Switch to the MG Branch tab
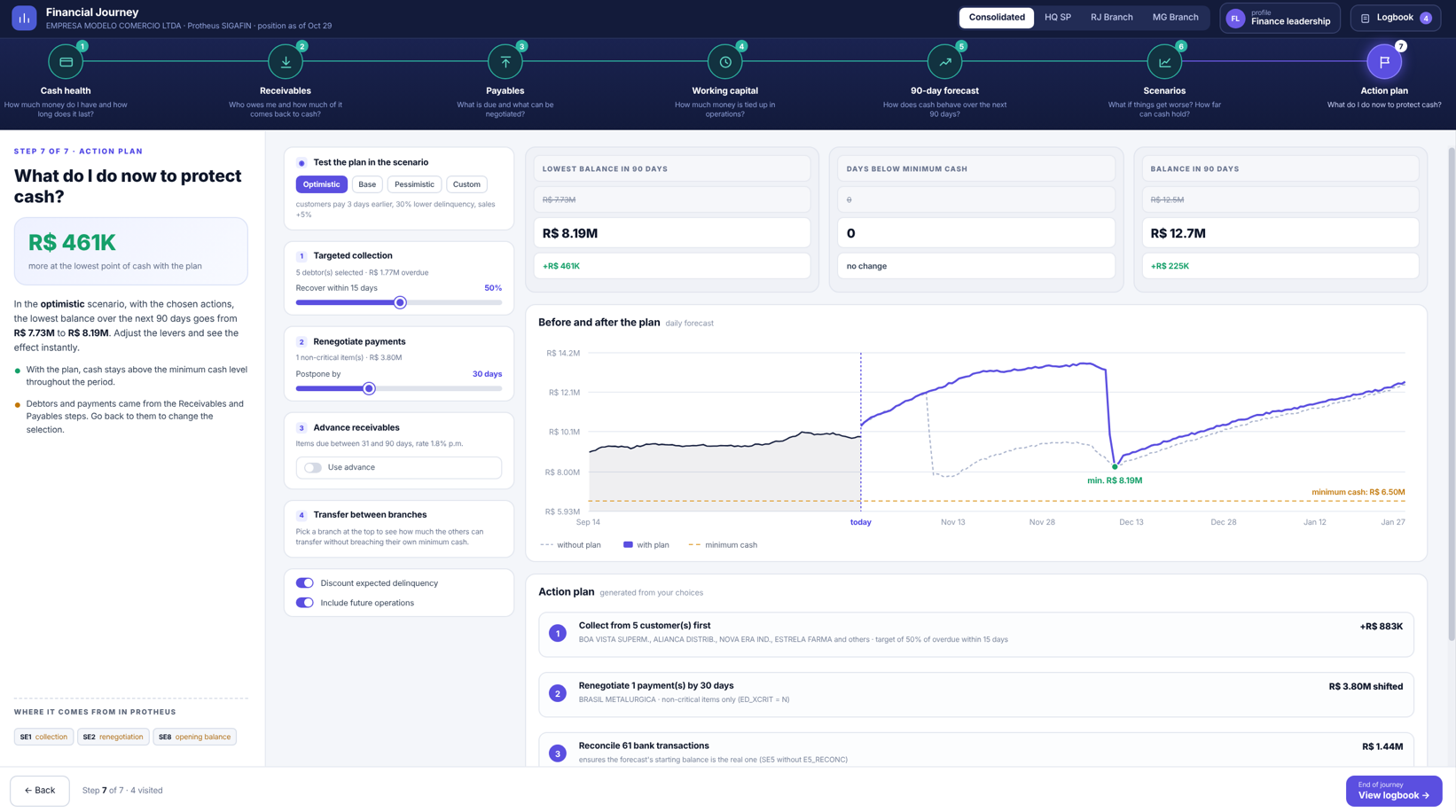Viewport: 1456px width, 812px height. click(1175, 18)
